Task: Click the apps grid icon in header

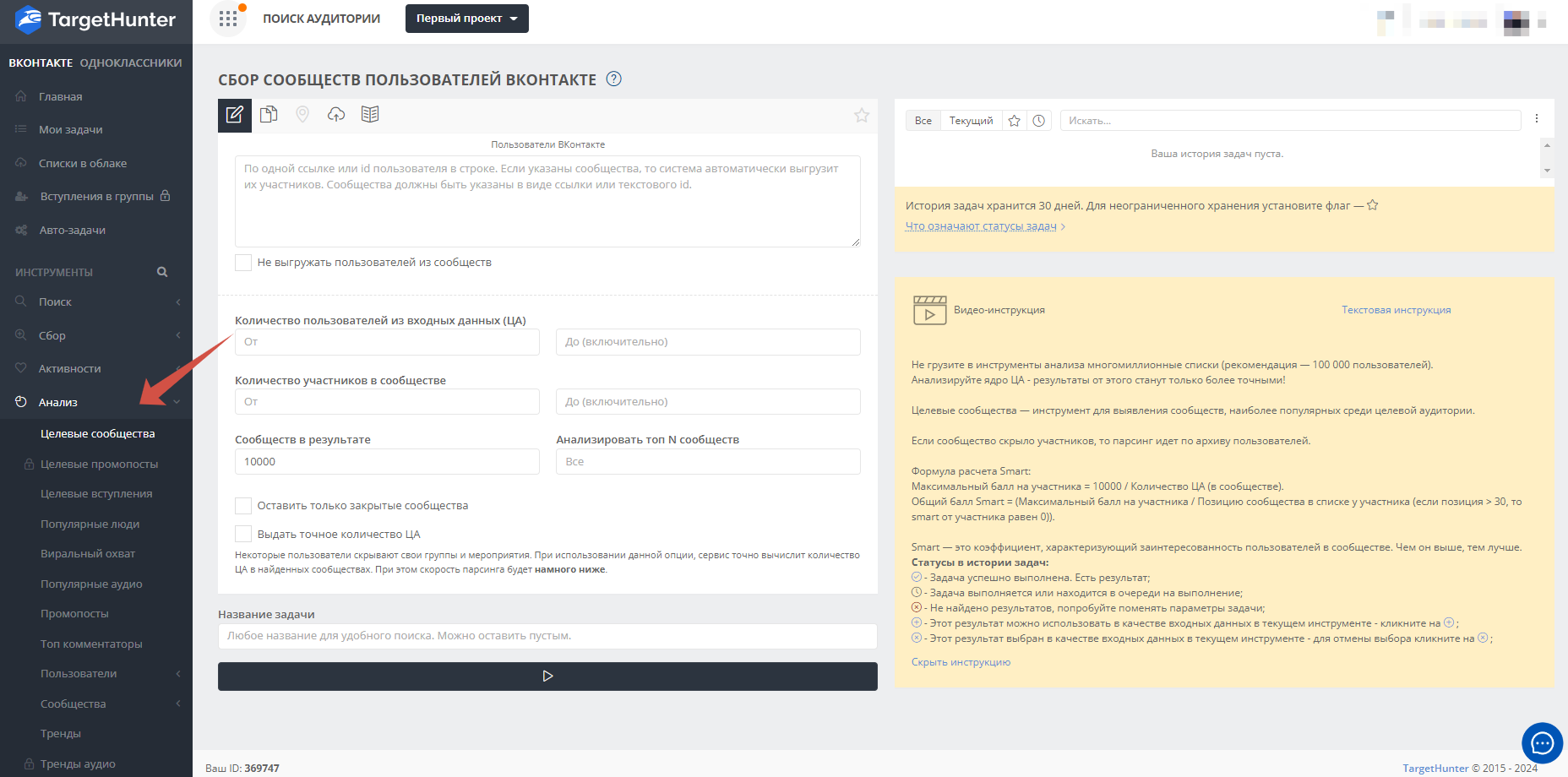Action: [228, 19]
